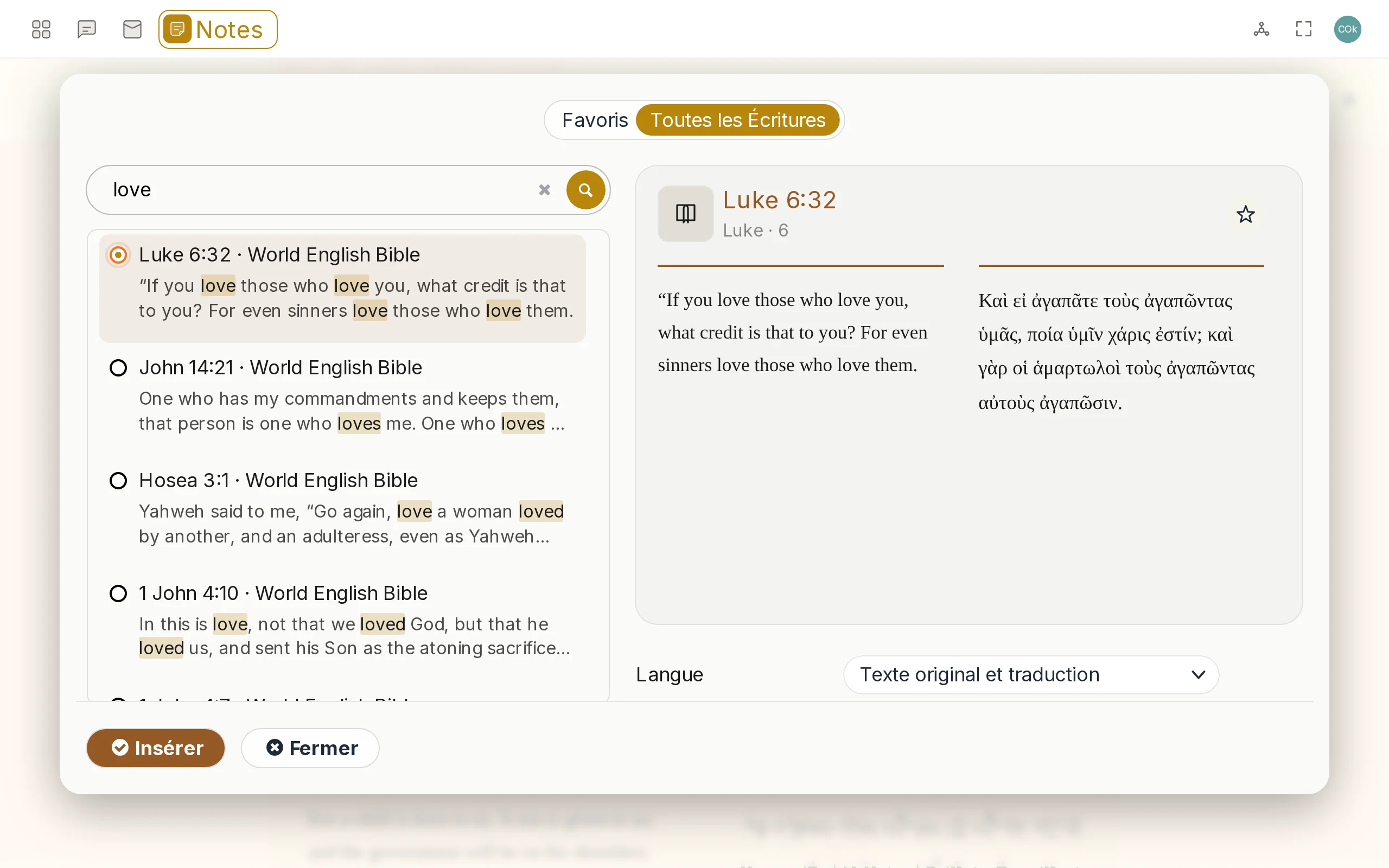Screen dimensions: 1389x868
Task: Select the John 14:21 radio button
Action: [118, 367]
